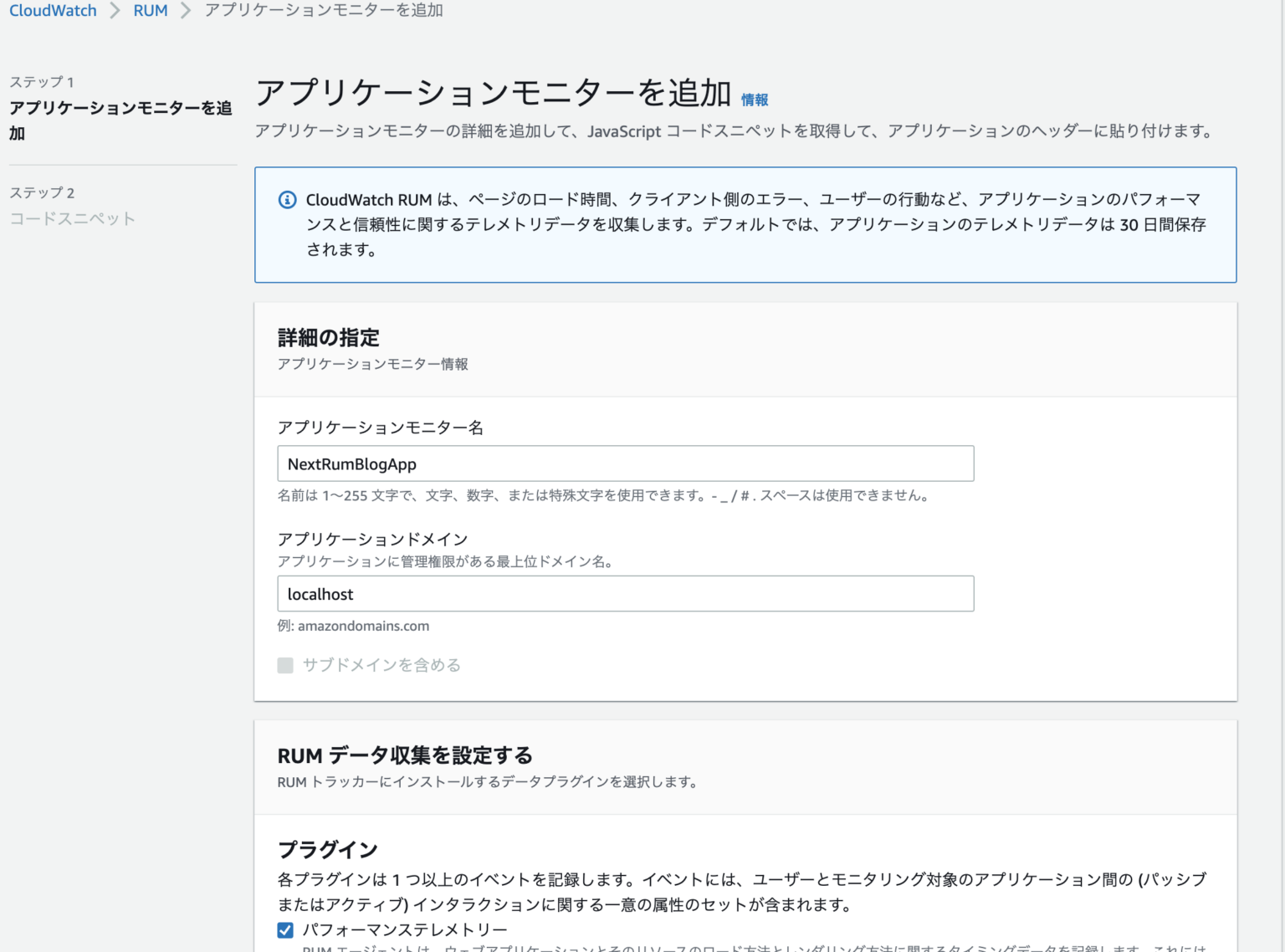Viewport: 1285px width, 952px height.
Task: Click the RUM データ収集を設定する heading
Action: click(x=404, y=755)
